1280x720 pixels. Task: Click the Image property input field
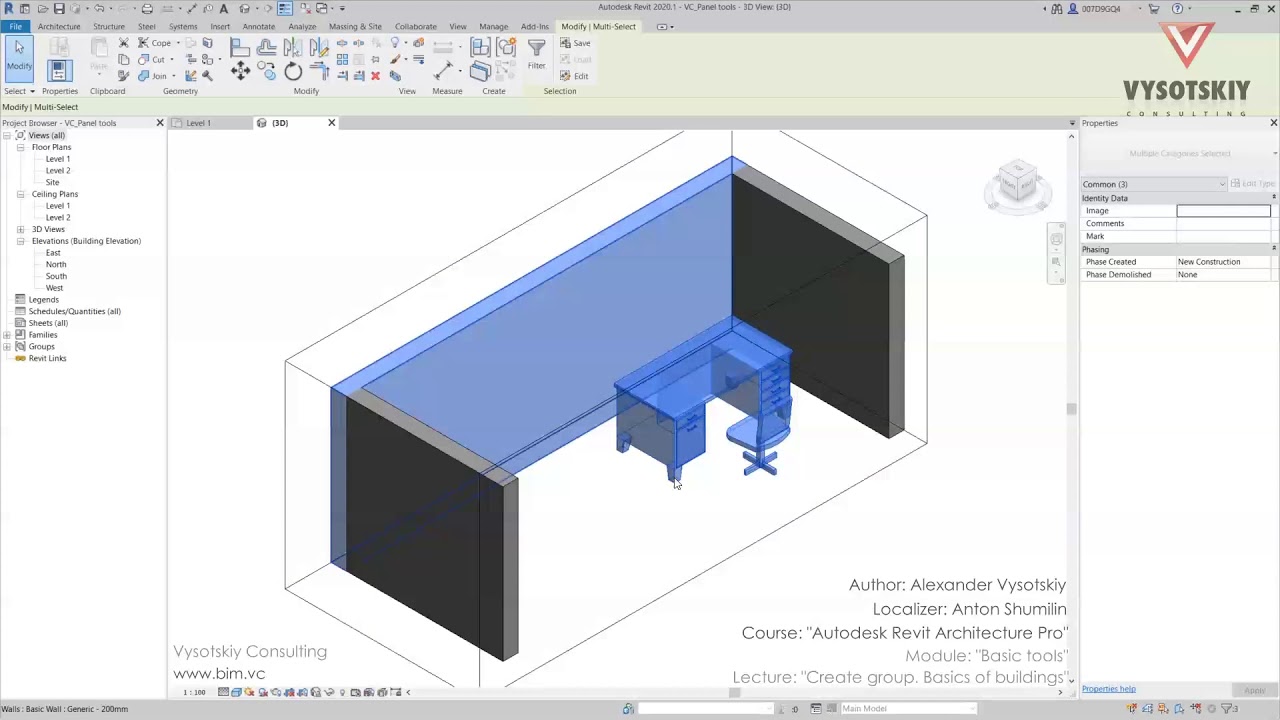click(1223, 211)
